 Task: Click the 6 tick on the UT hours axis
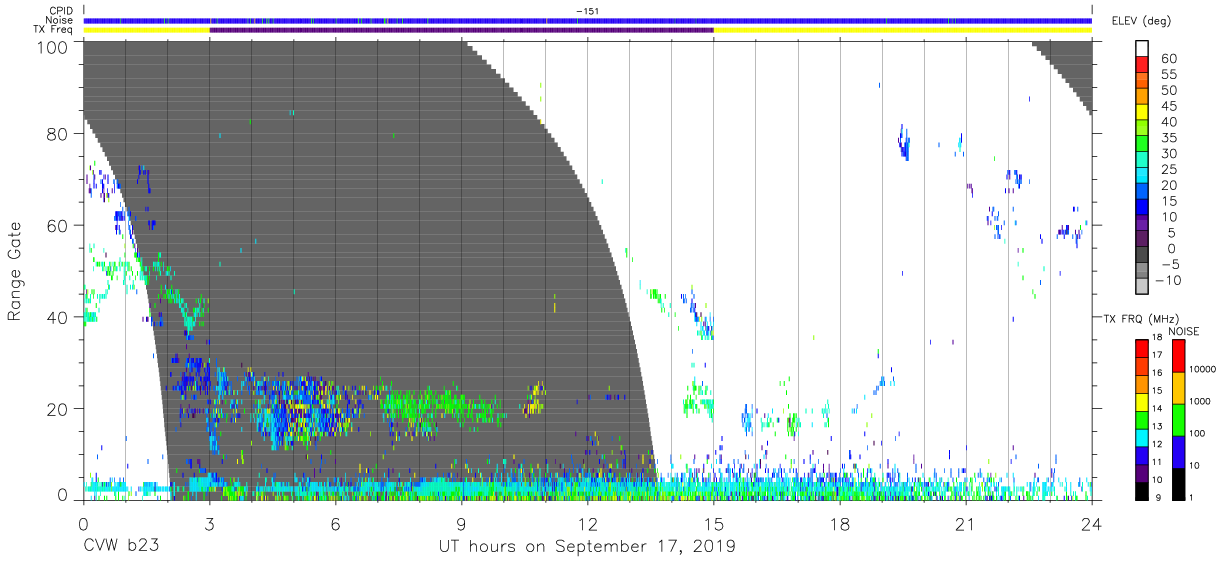pos(335,523)
